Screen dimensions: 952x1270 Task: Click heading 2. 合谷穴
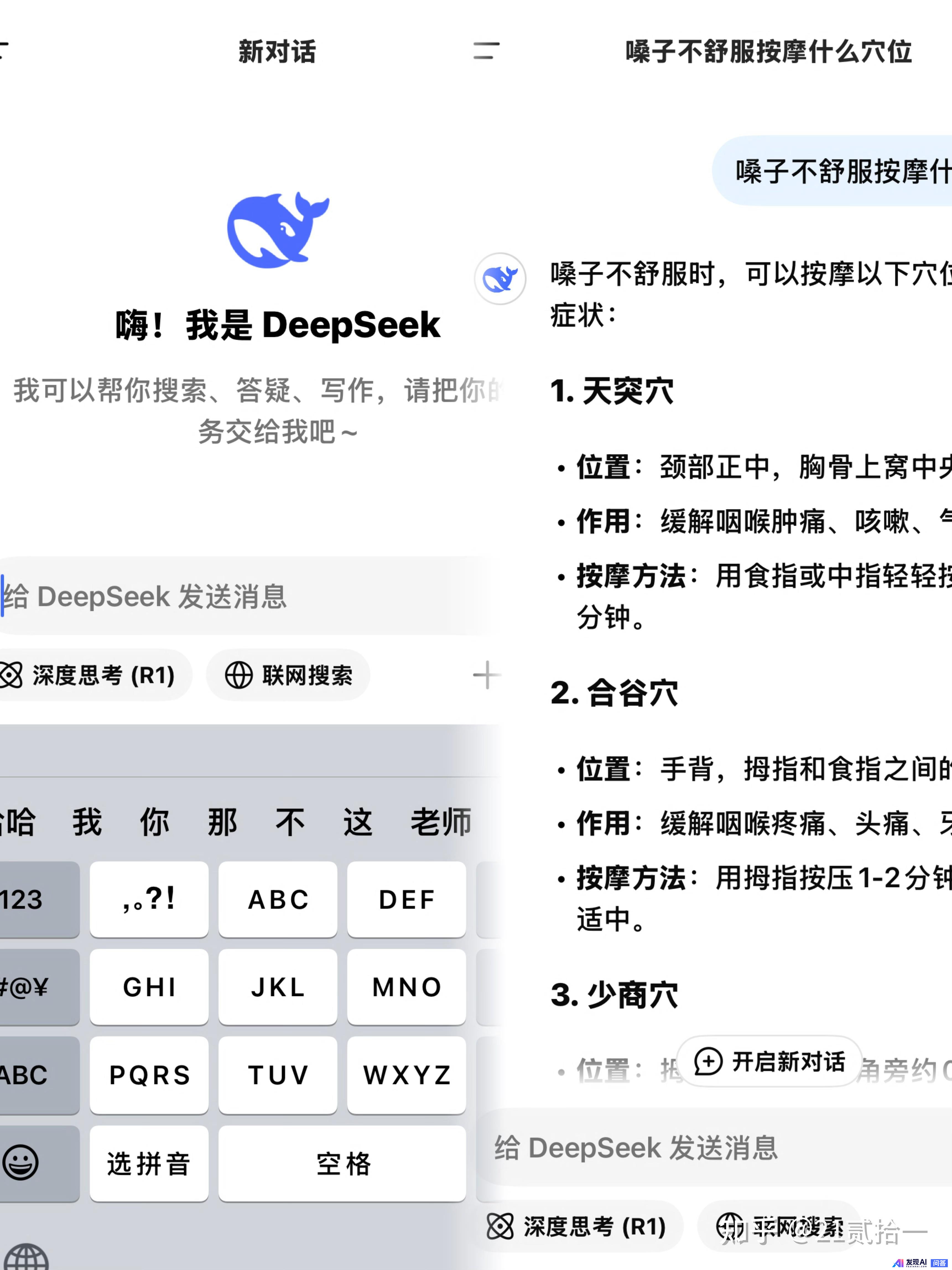[x=614, y=693]
